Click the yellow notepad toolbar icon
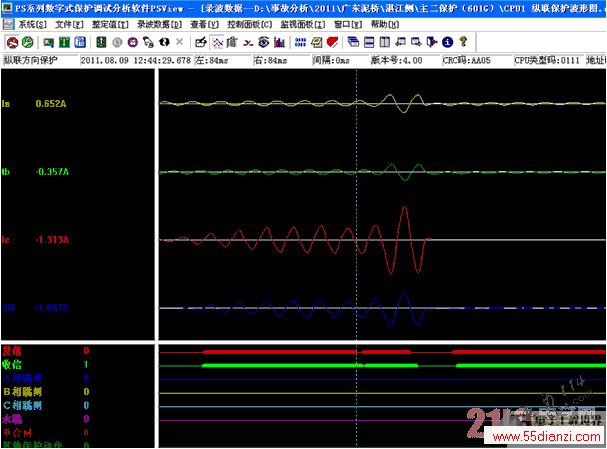This screenshot has height=449, width=607. point(316,42)
